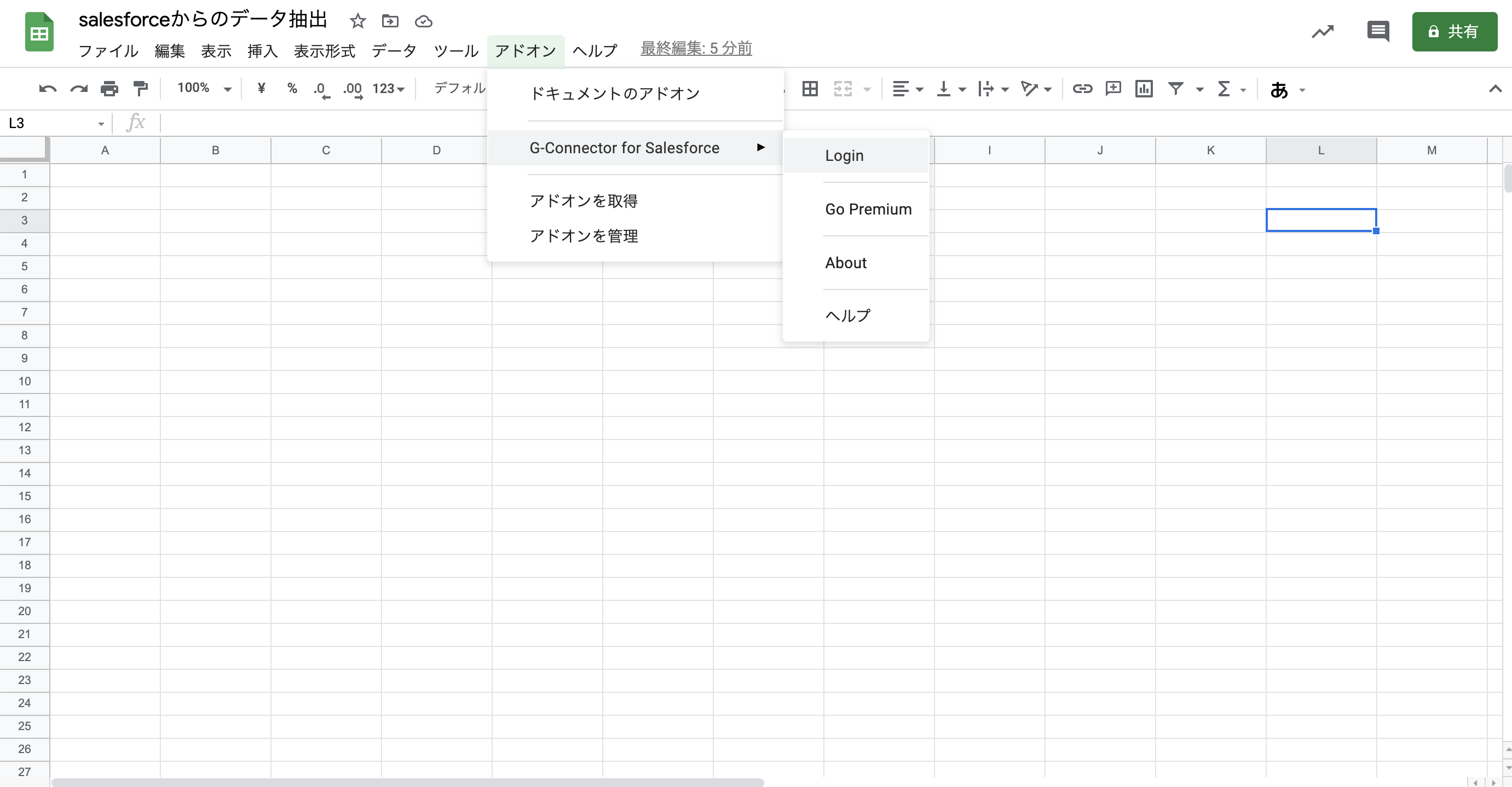Click the print icon
The width and height of the screenshot is (1512, 787).
[109, 89]
